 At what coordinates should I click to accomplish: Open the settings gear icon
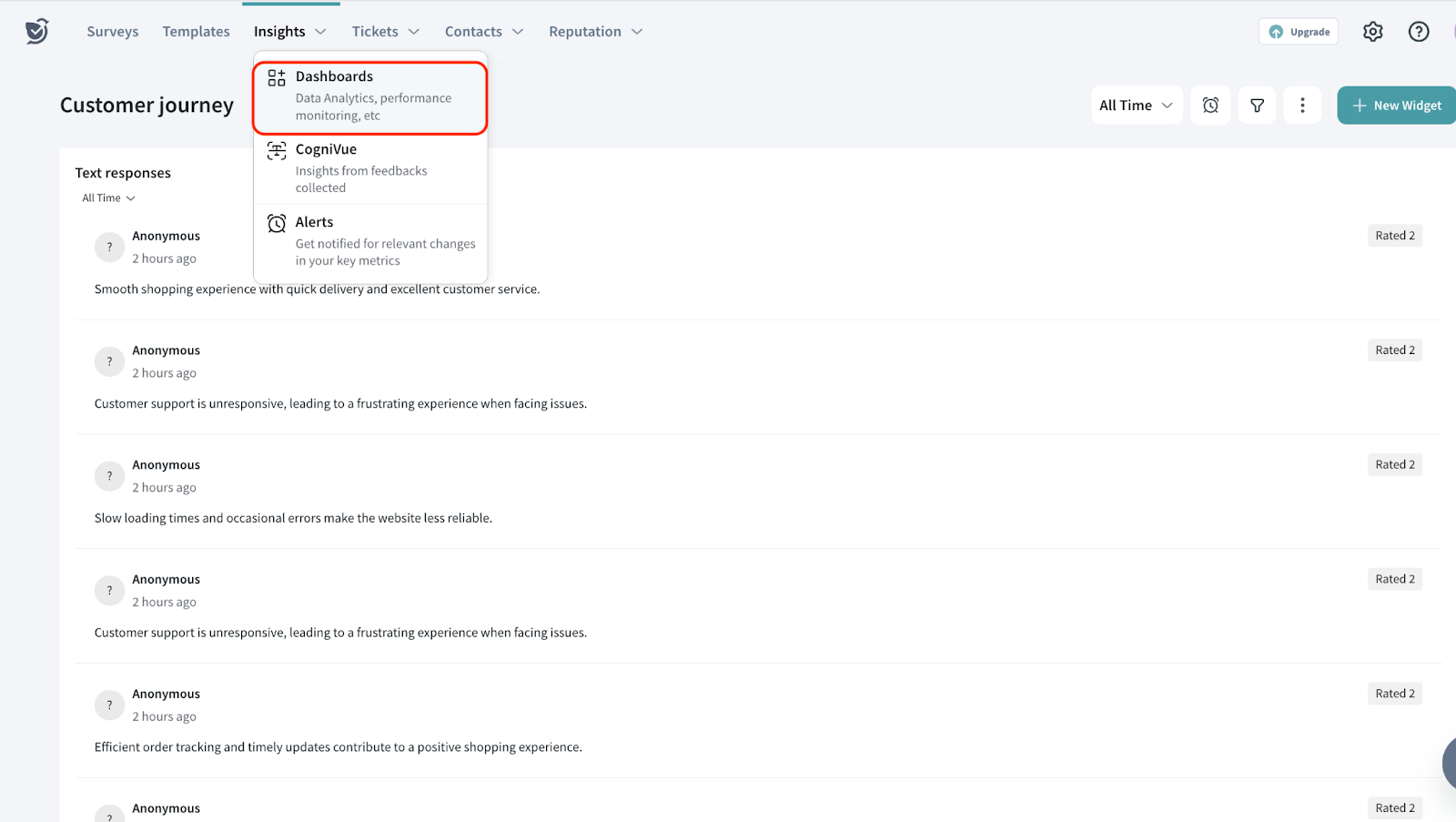point(1372,32)
